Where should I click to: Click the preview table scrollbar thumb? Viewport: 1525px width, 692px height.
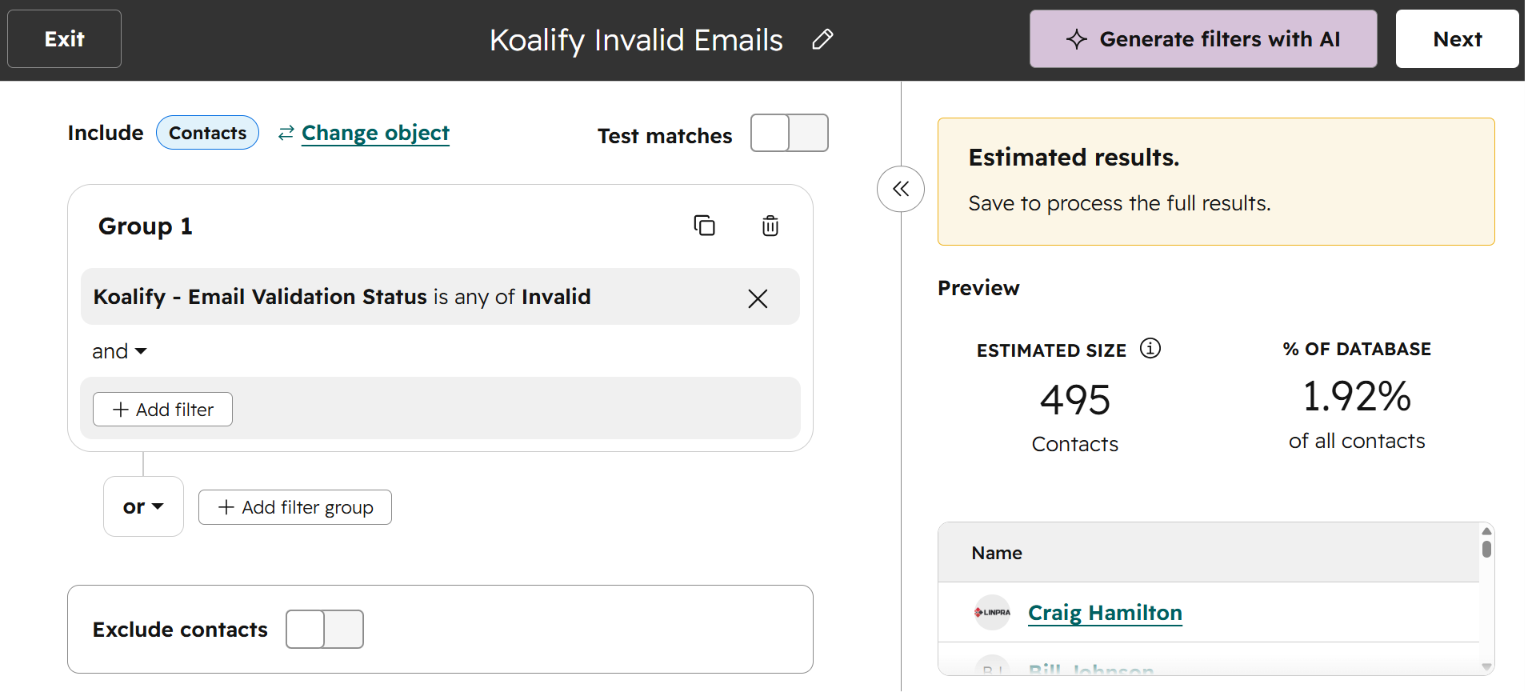pos(1486,549)
